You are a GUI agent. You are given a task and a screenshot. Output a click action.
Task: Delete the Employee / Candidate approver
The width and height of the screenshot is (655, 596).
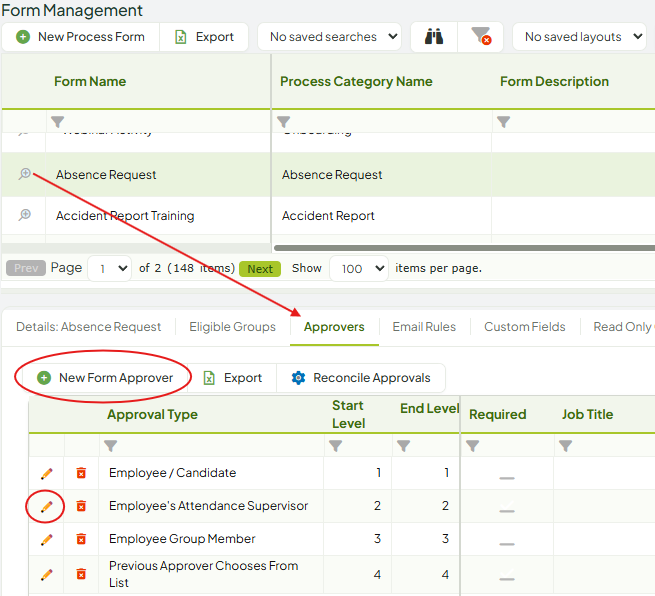[x=81, y=473]
